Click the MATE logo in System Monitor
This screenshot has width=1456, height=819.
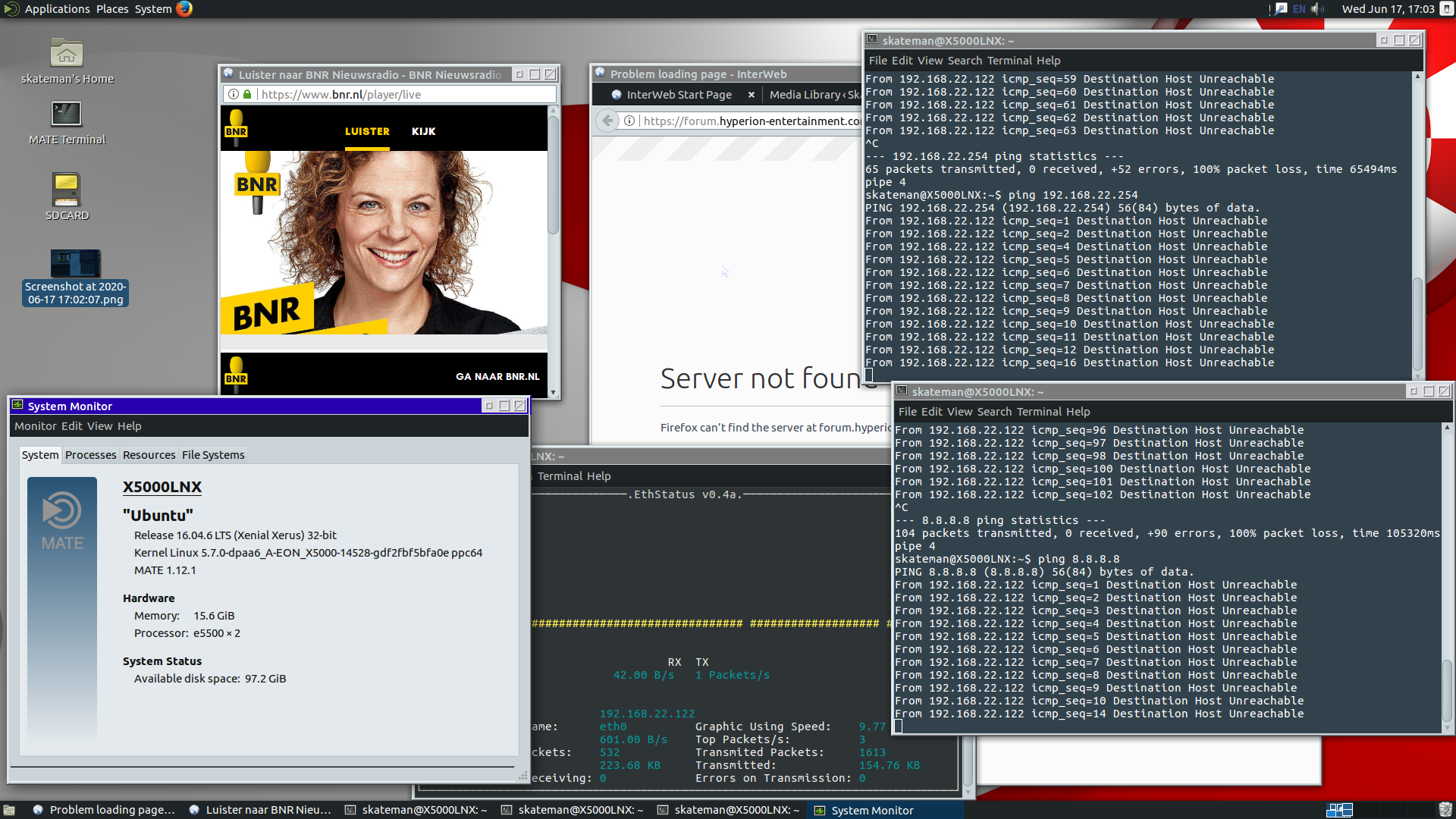62,520
